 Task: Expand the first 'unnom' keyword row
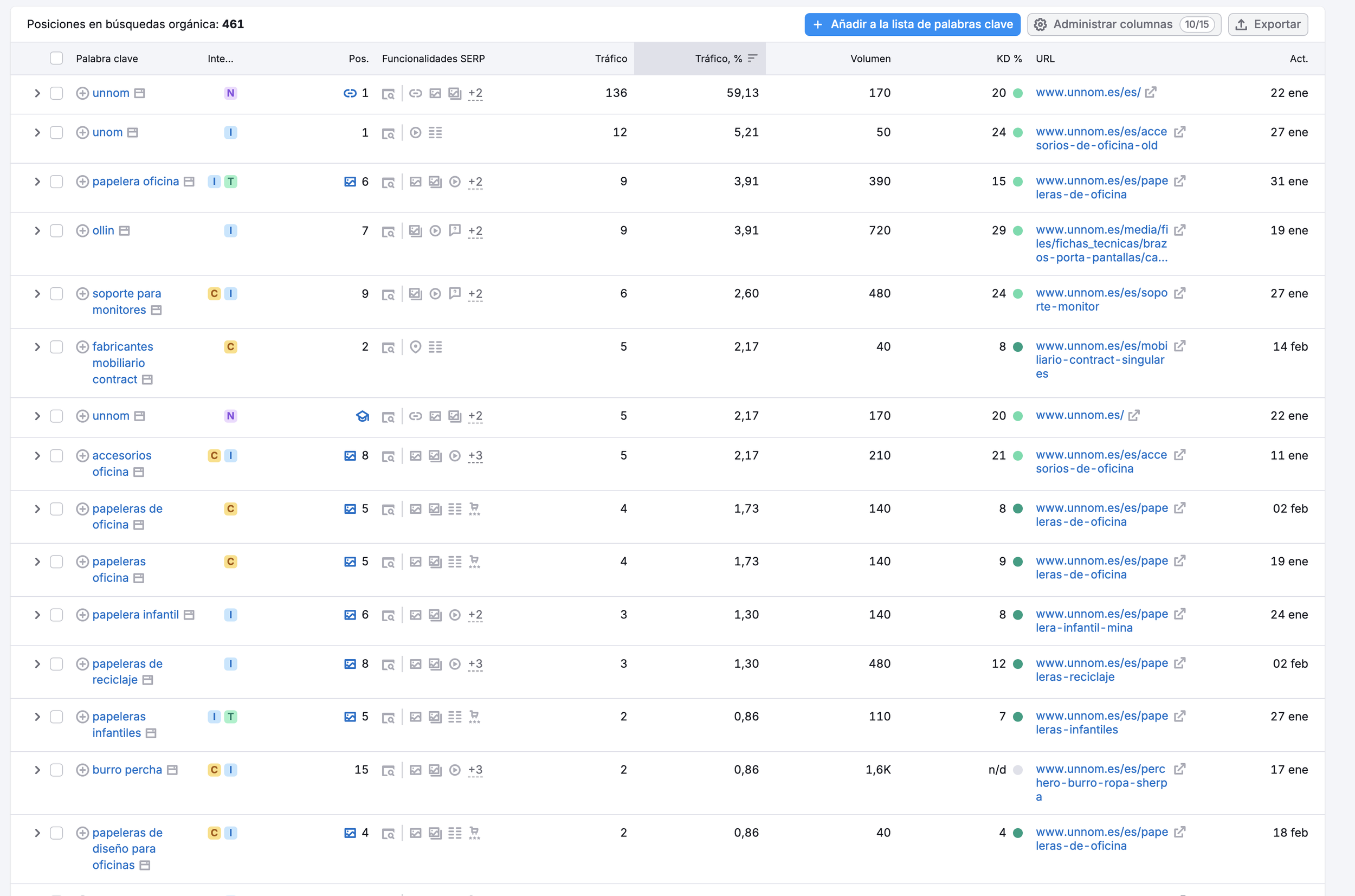[37, 93]
